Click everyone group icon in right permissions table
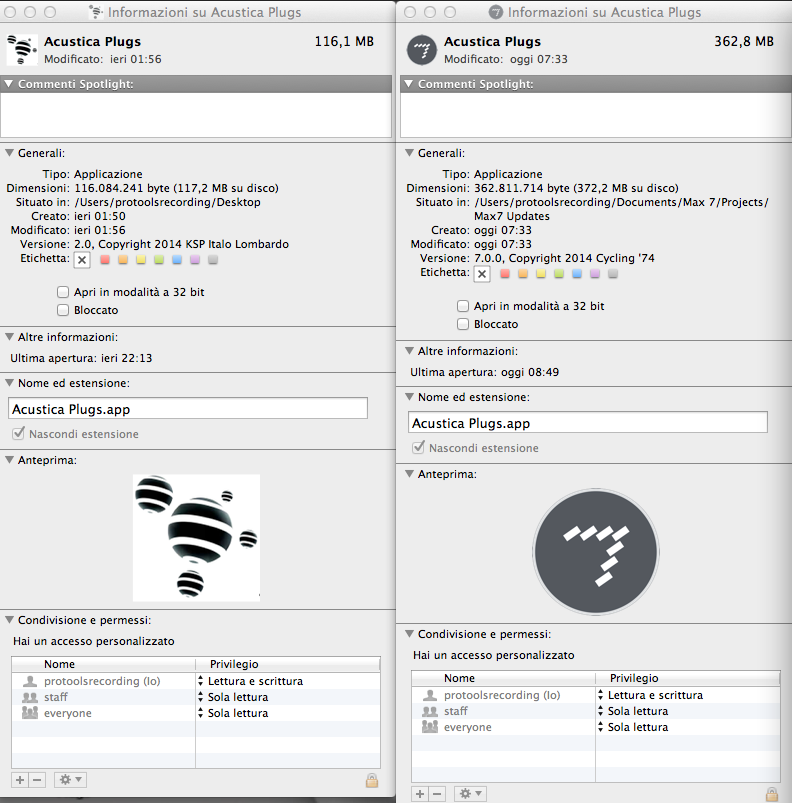The height and width of the screenshot is (803, 792). coord(430,727)
